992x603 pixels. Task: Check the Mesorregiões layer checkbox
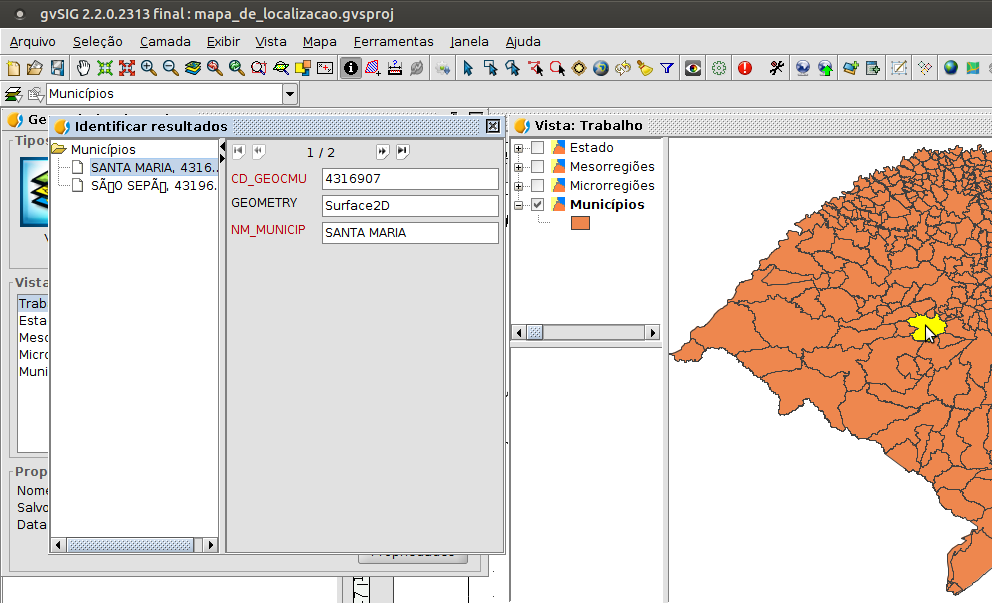538,167
